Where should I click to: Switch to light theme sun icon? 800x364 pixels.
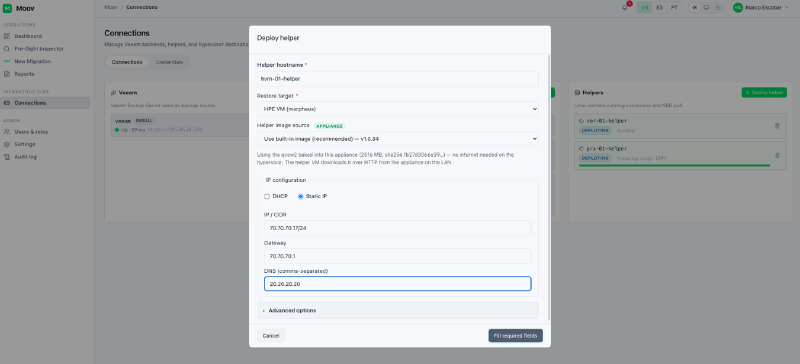(x=694, y=8)
